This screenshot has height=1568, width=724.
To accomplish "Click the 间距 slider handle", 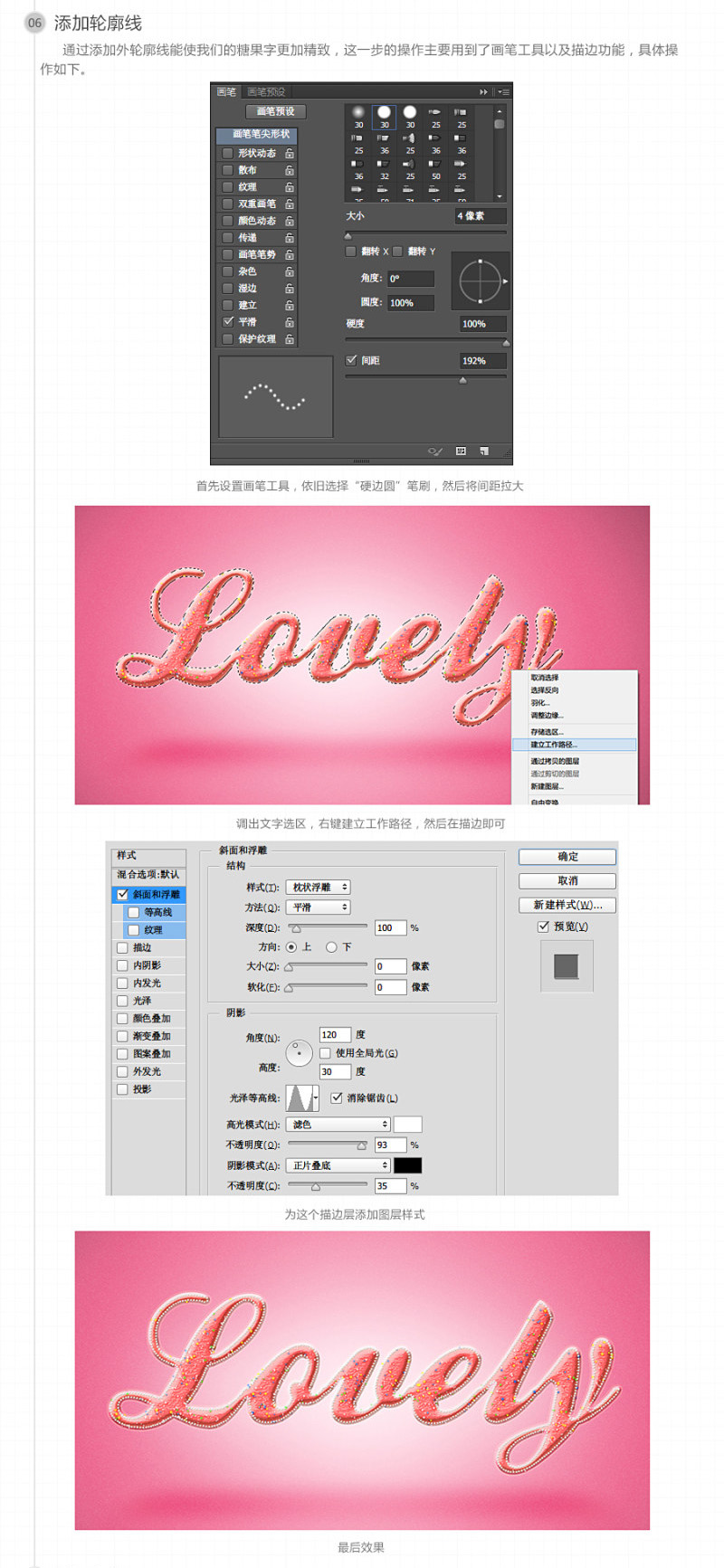I will pyautogui.click(x=462, y=381).
